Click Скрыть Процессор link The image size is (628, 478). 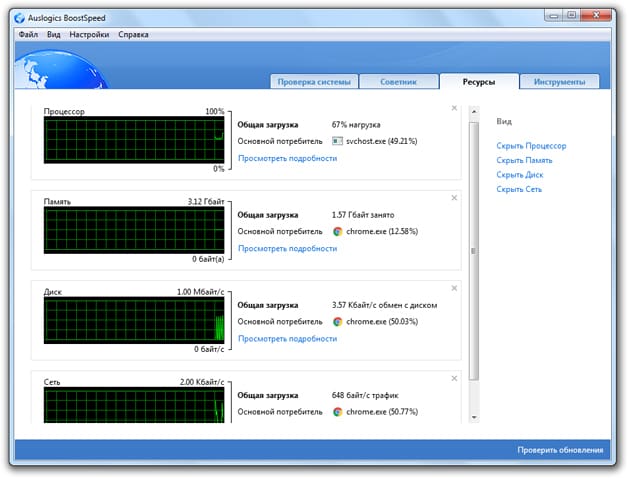531,146
